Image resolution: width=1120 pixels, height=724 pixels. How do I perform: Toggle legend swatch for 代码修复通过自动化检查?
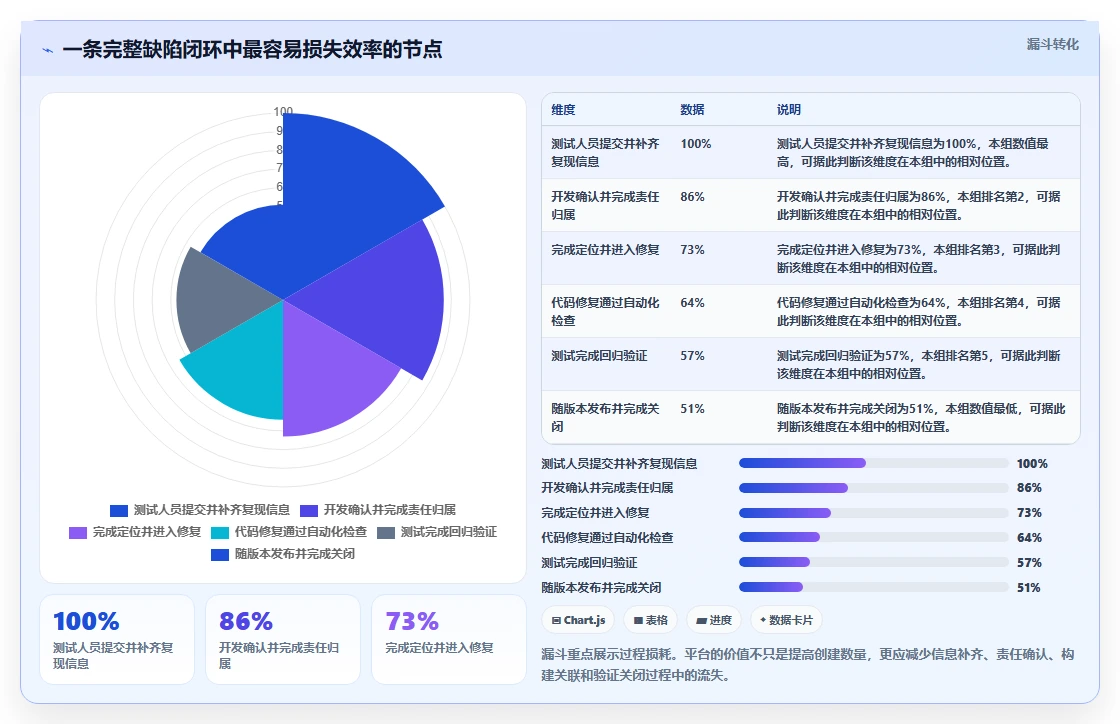click(x=220, y=533)
